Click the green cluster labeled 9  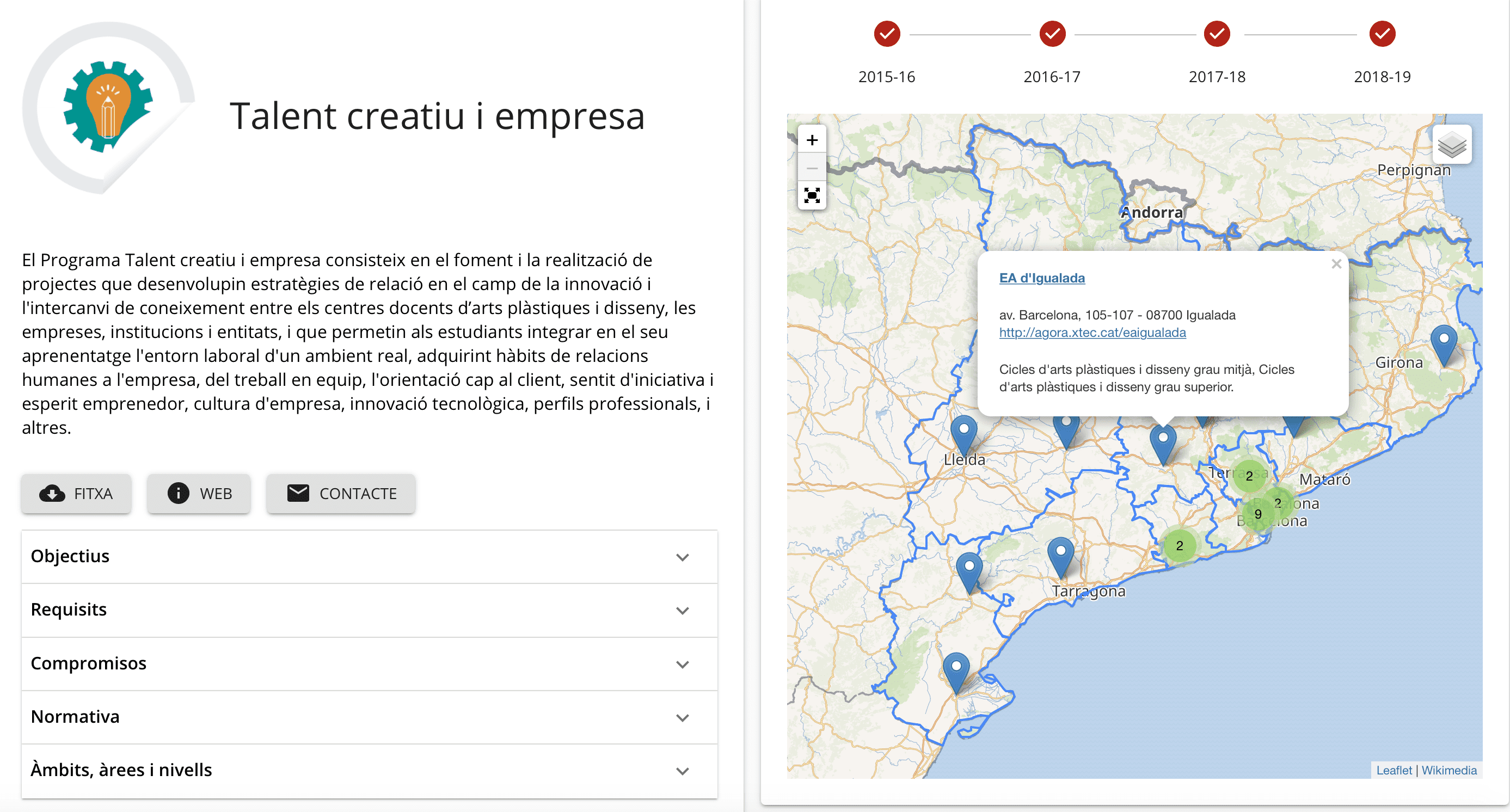[x=1258, y=514]
